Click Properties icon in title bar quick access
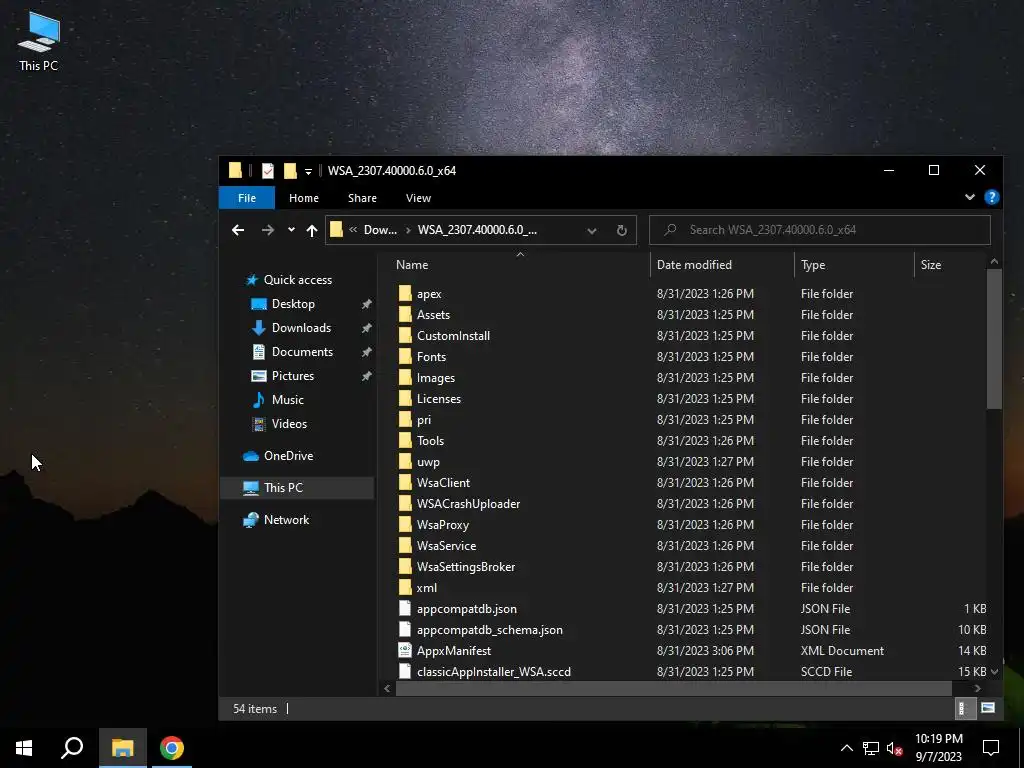This screenshot has height=768, width=1024. (268, 170)
